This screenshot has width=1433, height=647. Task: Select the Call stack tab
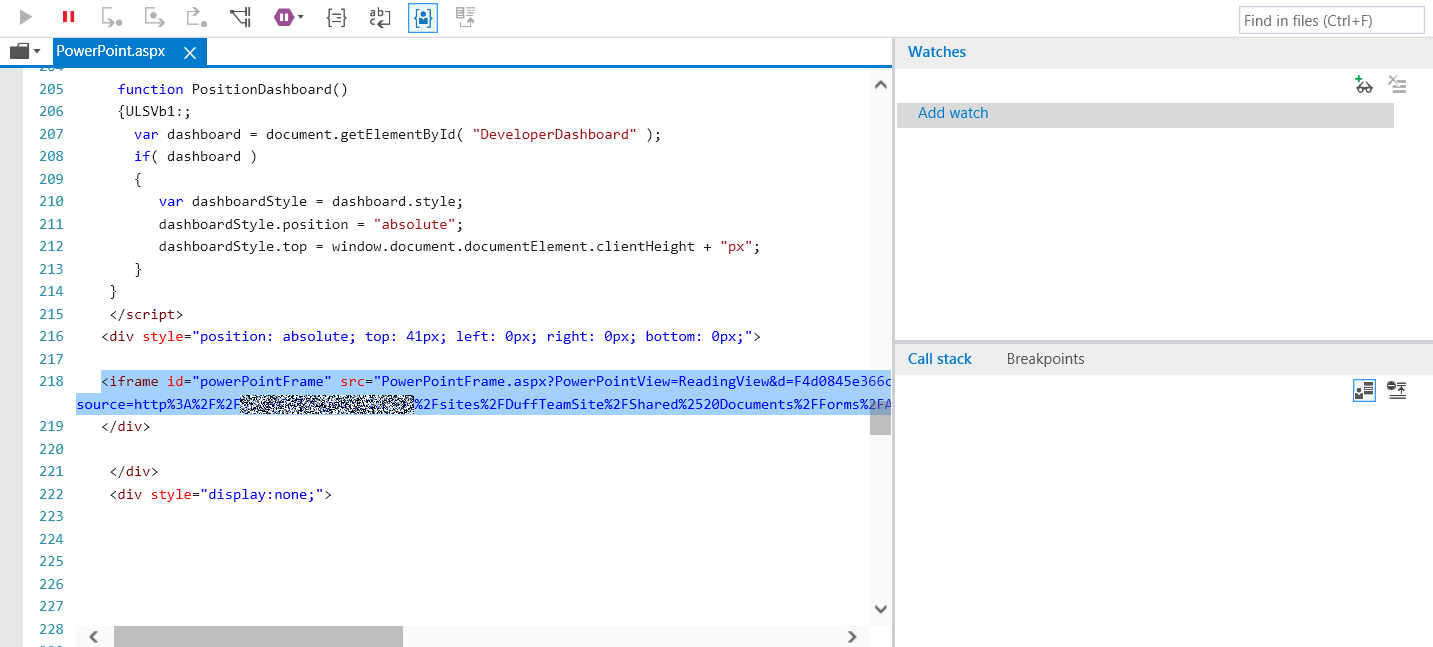pos(939,359)
